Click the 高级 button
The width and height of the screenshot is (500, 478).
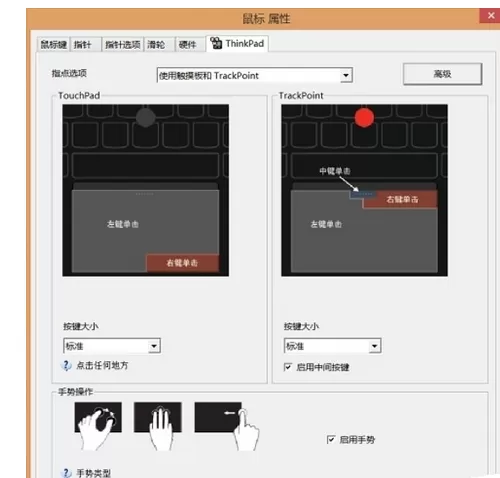442,74
